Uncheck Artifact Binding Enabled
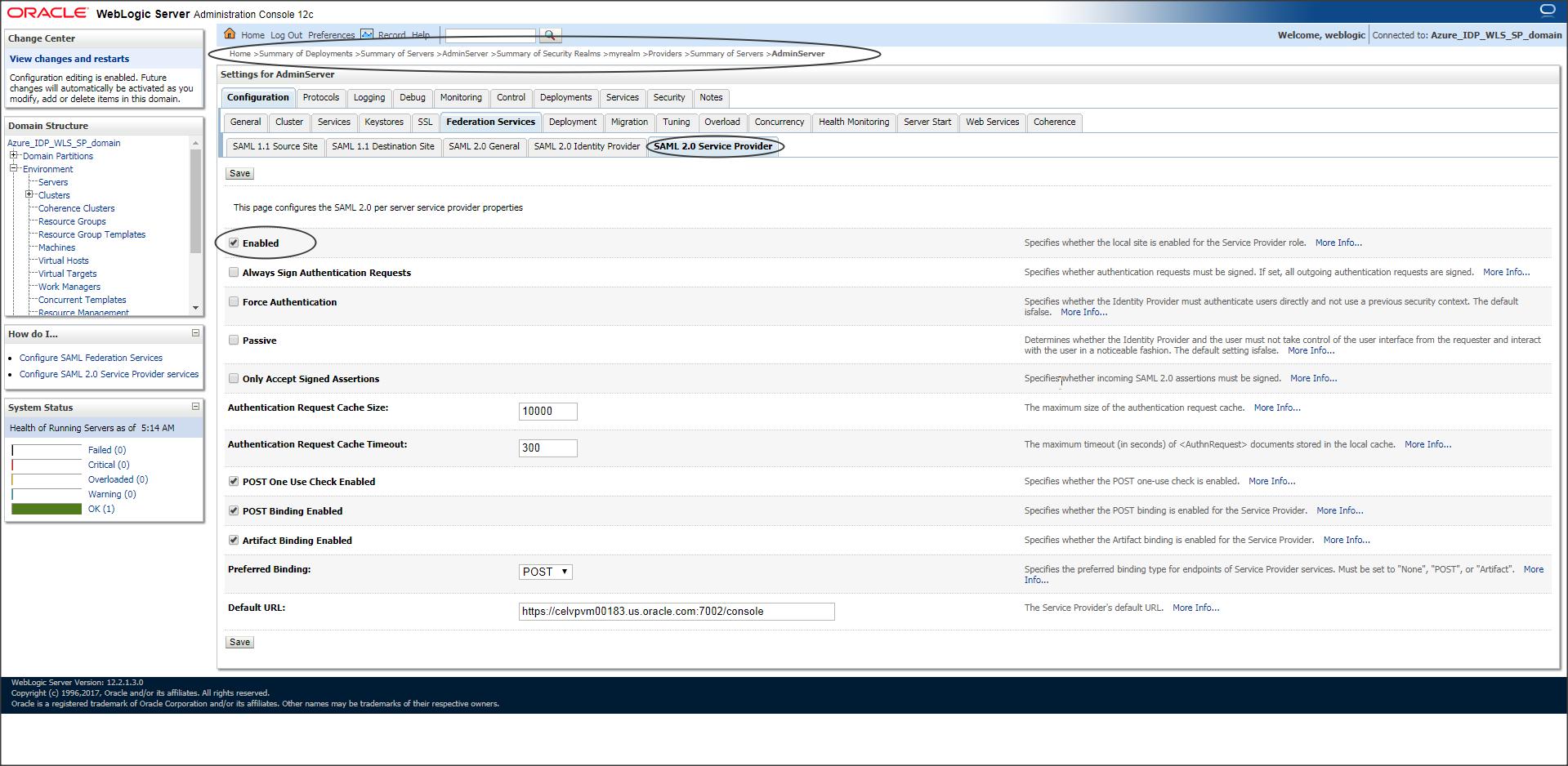Screen dimensions: 1568x766 click(234, 540)
